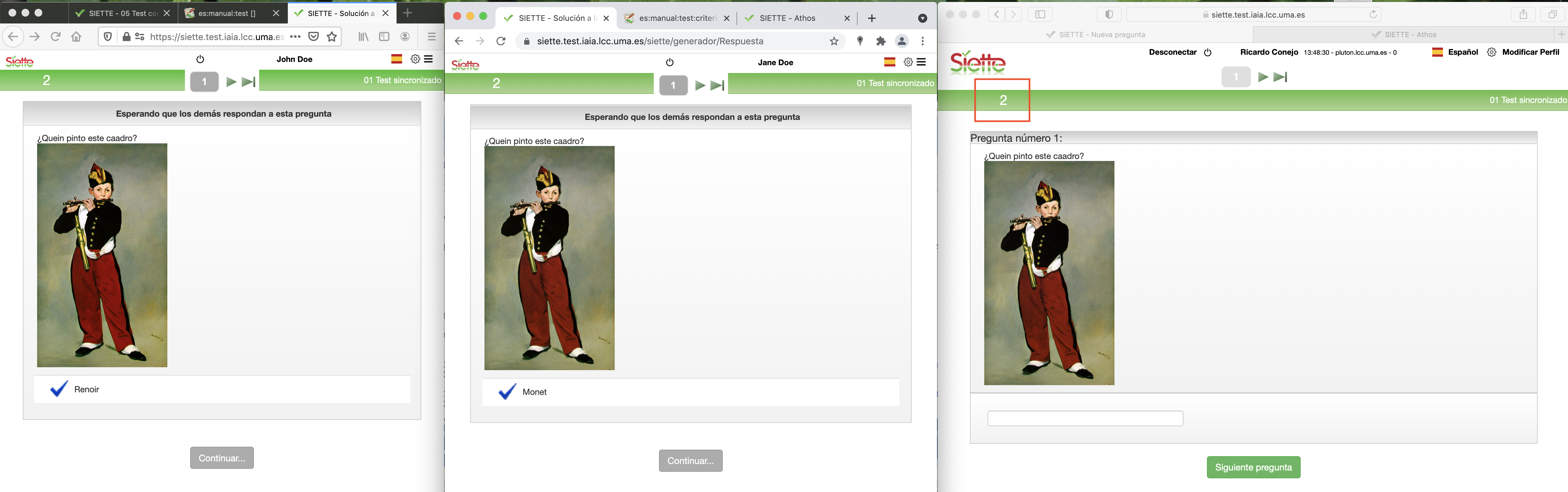
Task: Open settings gear in Jane Doe window
Action: pyautogui.click(x=908, y=62)
